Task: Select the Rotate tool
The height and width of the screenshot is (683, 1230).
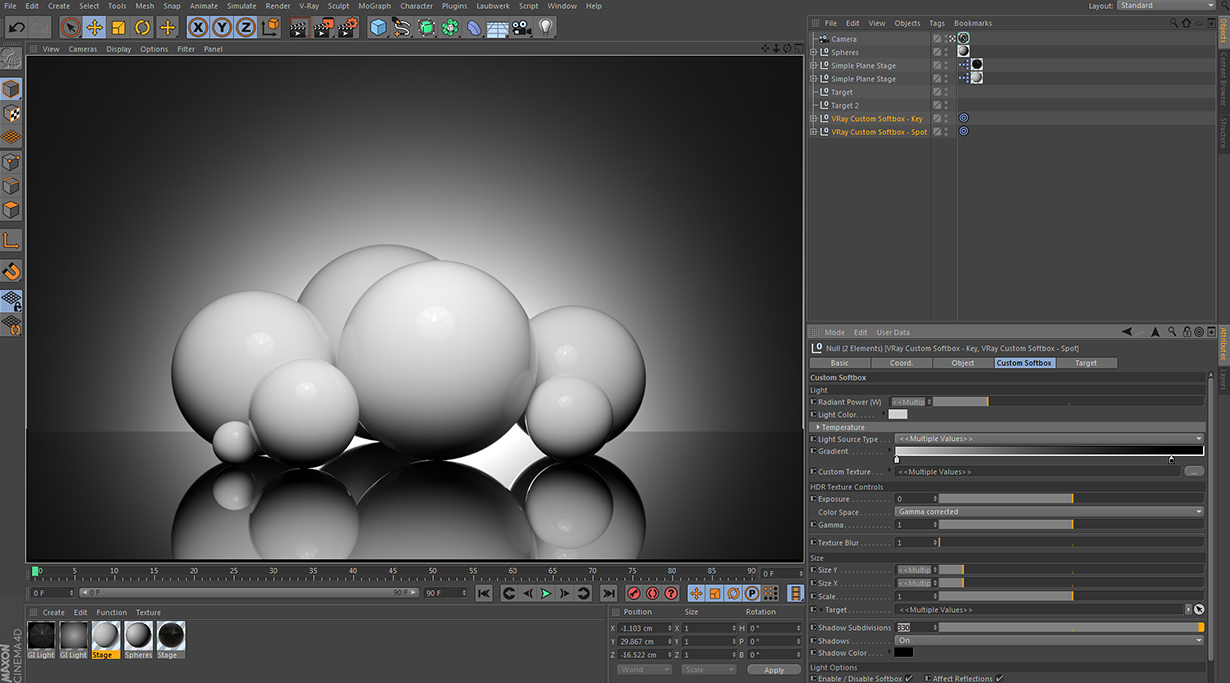Action: click(143, 27)
